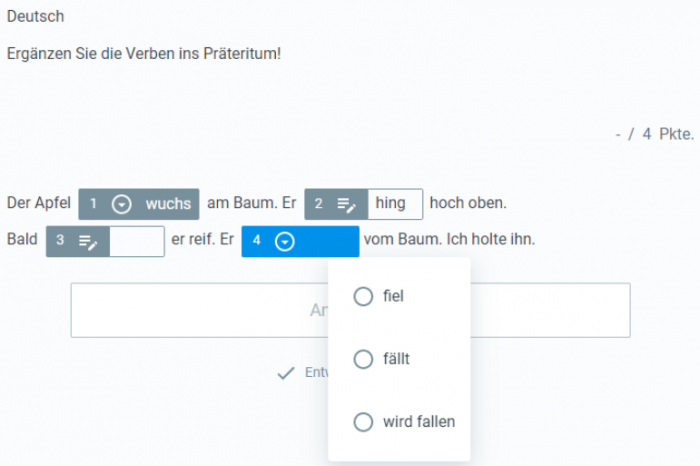The width and height of the screenshot is (700, 466).
Task: Click the number 2 badge beside hing
Action: coord(318,204)
